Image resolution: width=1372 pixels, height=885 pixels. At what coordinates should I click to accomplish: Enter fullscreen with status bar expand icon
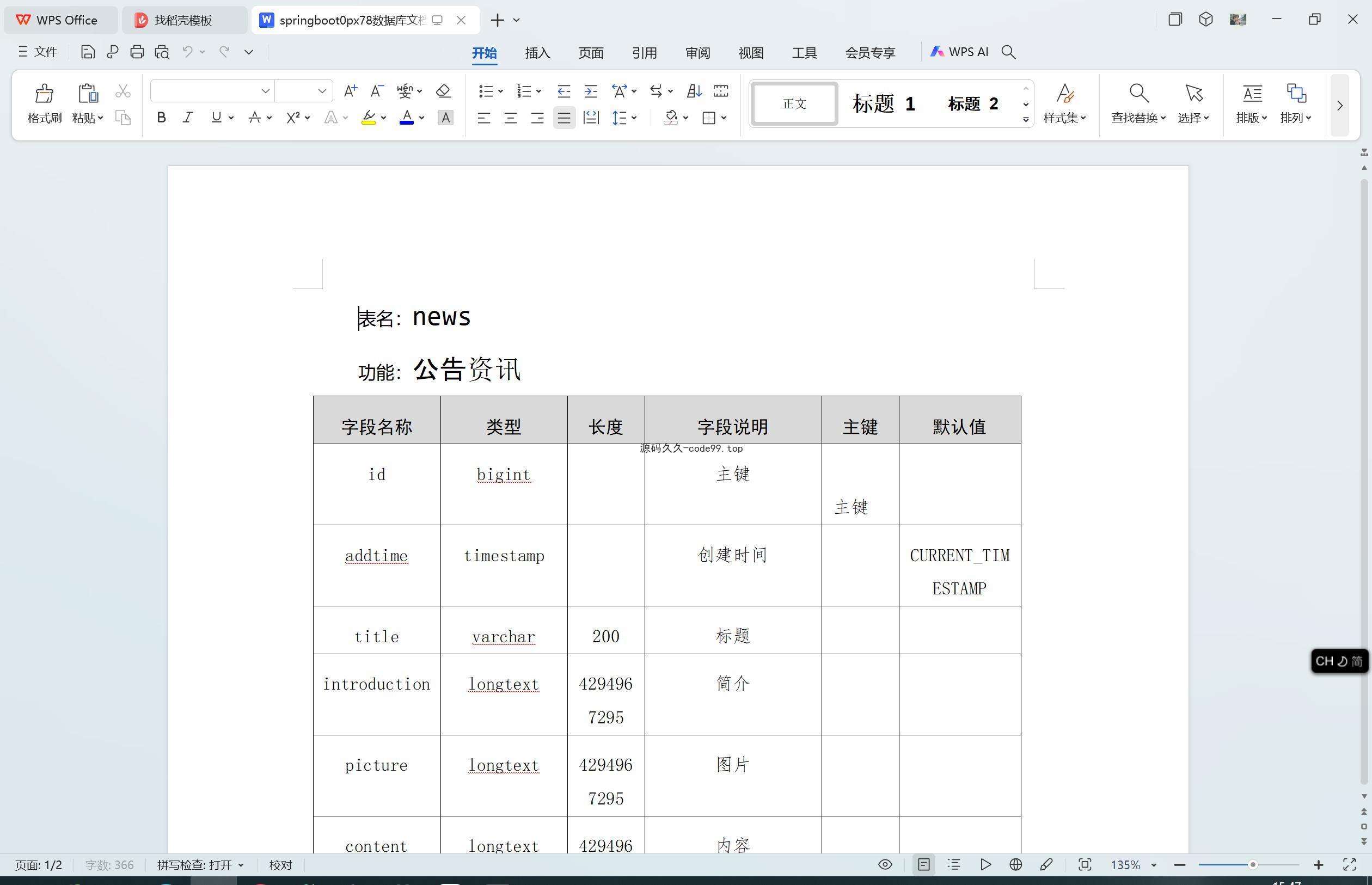1349,864
